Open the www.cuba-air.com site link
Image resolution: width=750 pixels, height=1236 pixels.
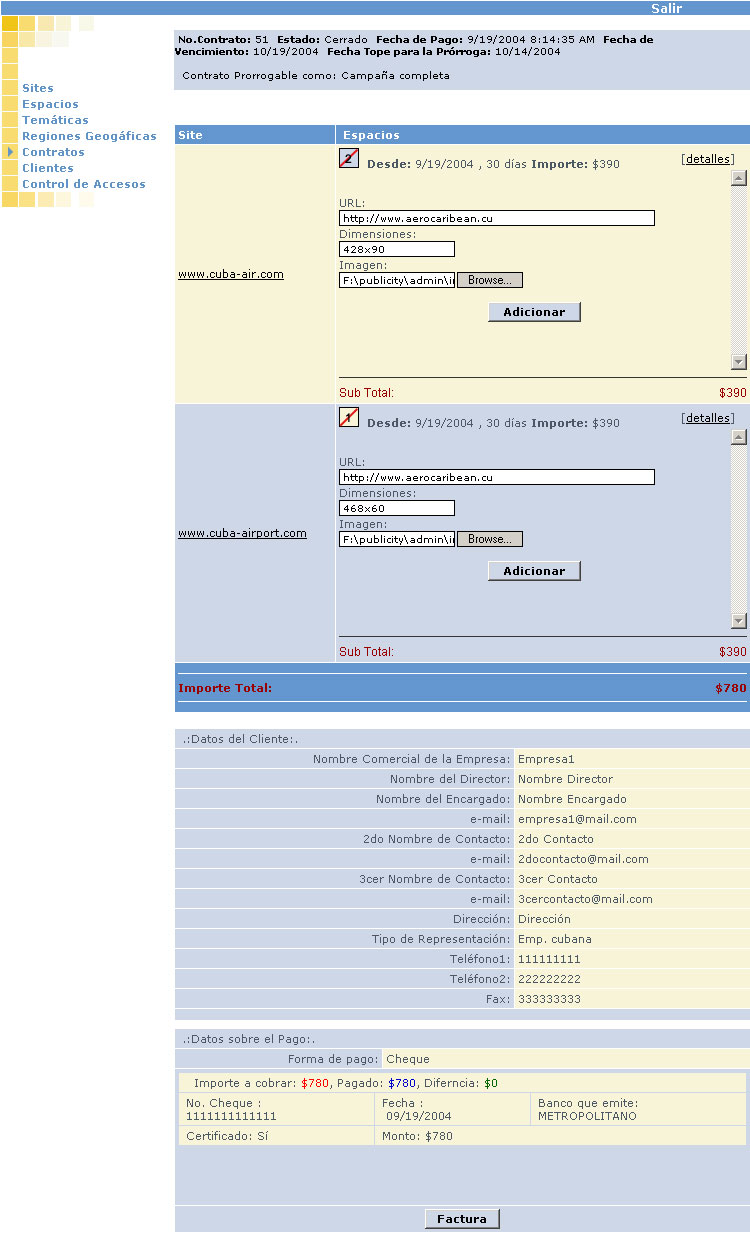tap(231, 274)
